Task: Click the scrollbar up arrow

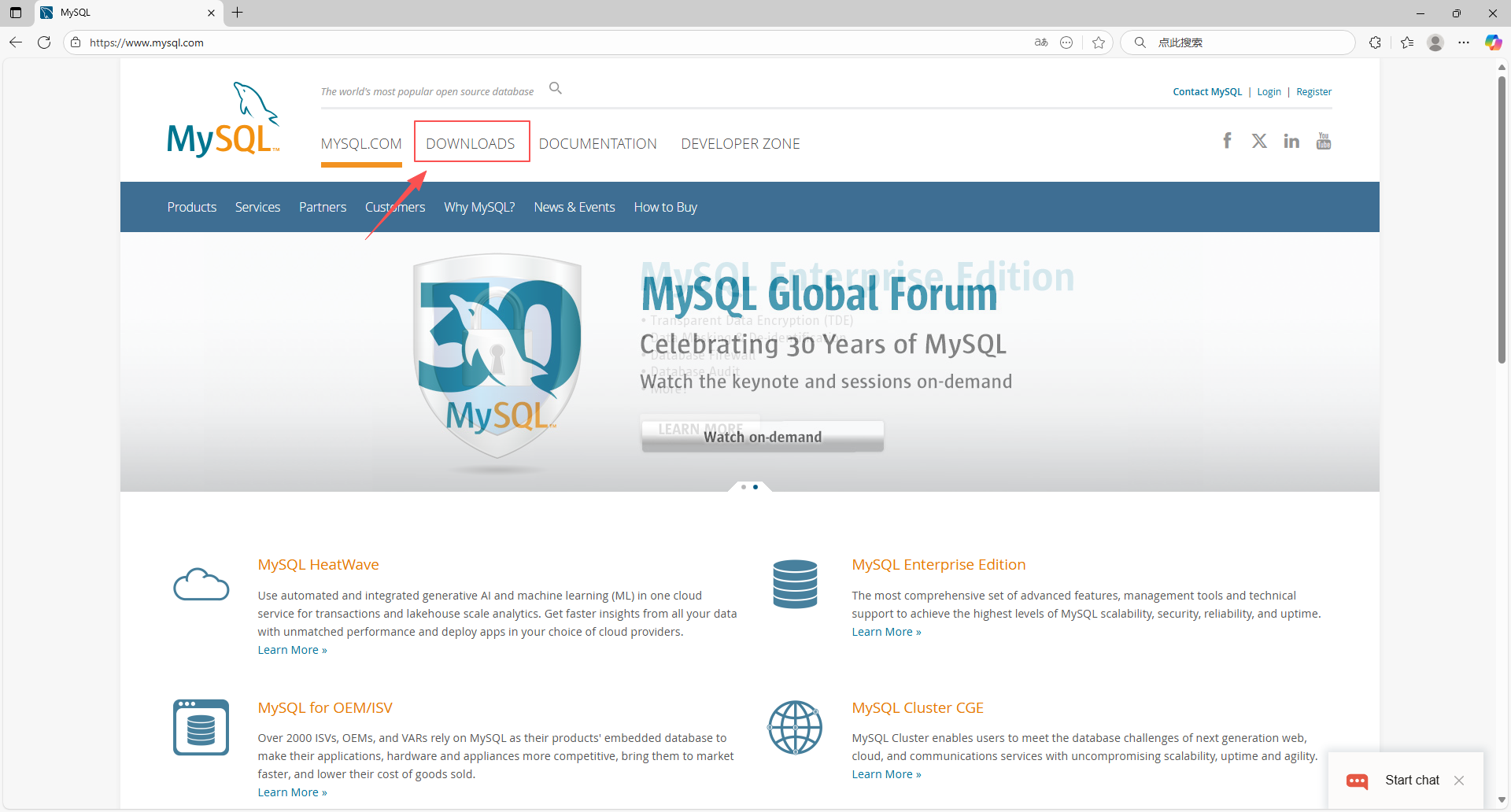Action: pyautogui.click(x=1502, y=68)
